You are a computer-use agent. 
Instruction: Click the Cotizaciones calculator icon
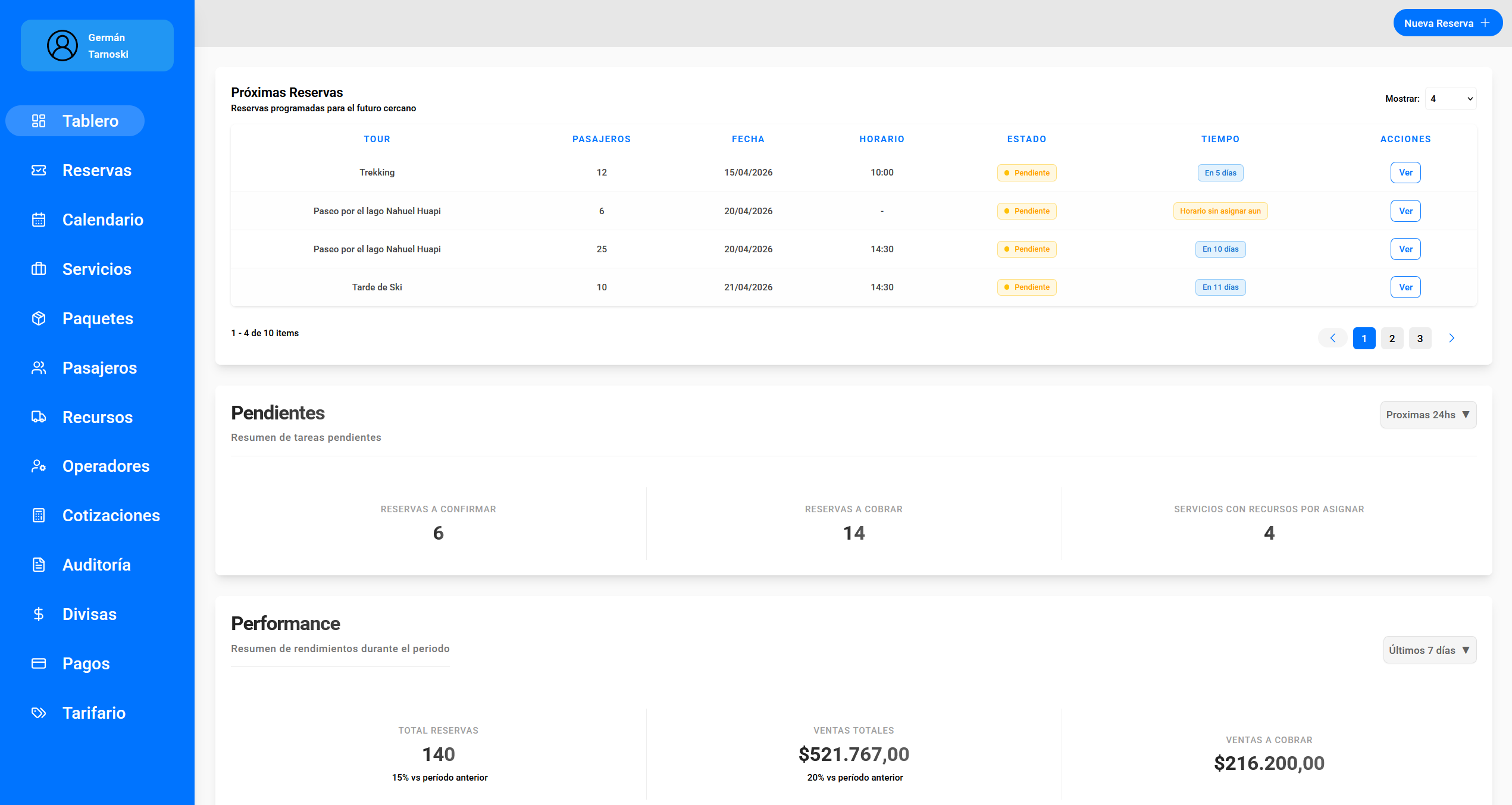point(39,515)
